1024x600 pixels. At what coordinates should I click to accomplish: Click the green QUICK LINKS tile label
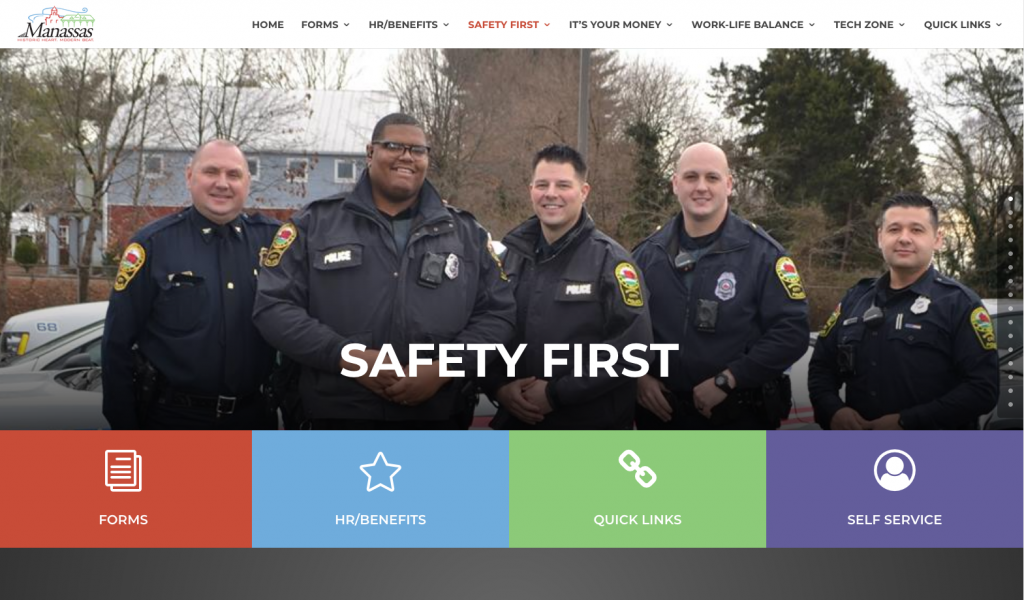[637, 520]
